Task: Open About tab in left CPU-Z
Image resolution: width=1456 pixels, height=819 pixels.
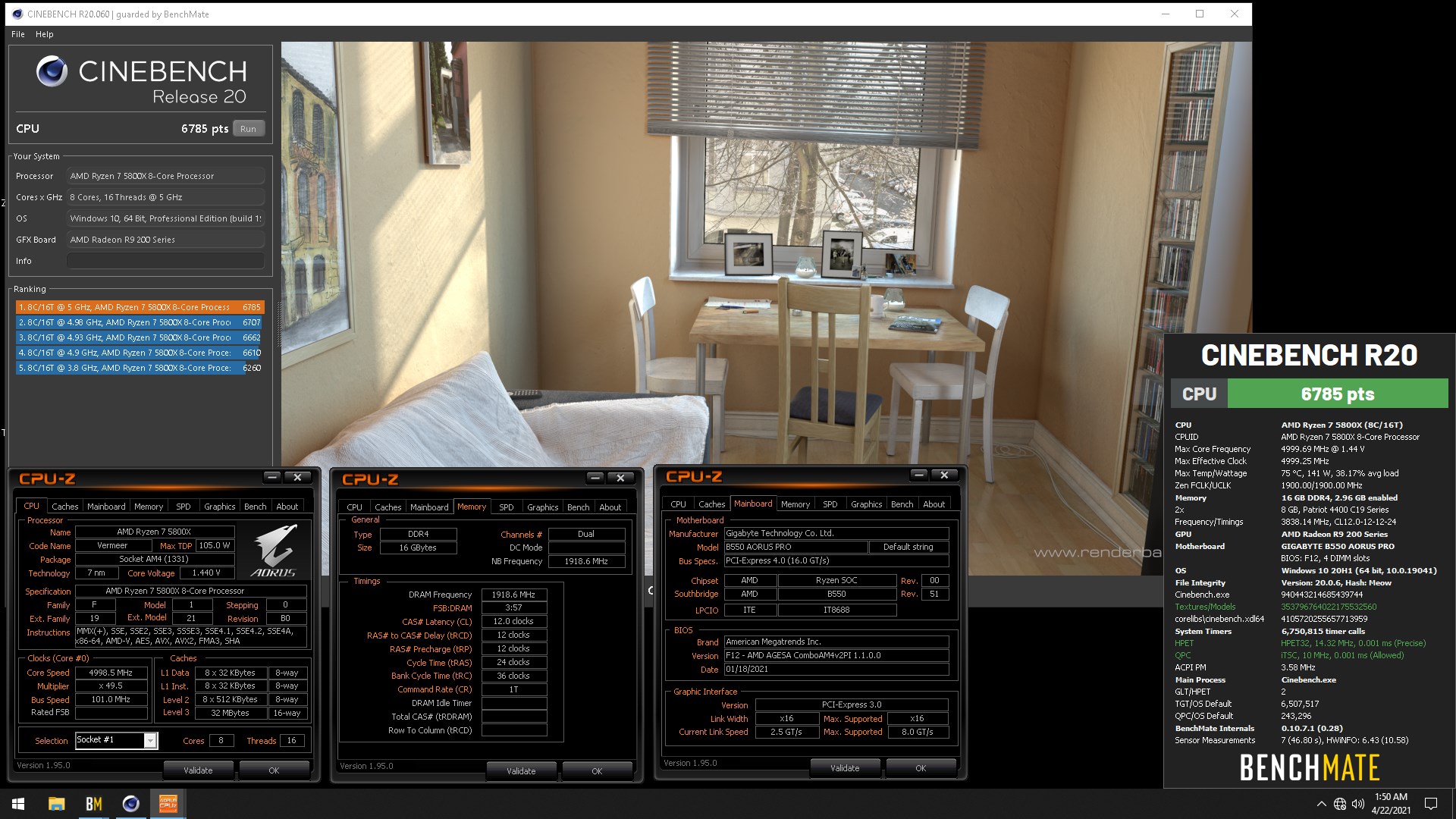Action: [x=287, y=507]
